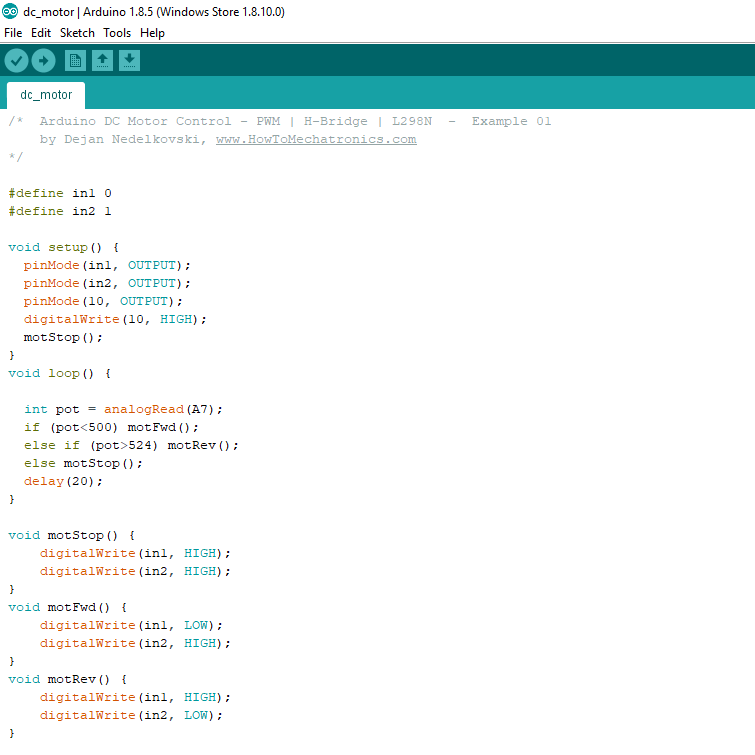This screenshot has height=755, width=755.
Task: Click the 'void motFwd() {' definition line
Action: (x=67, y=607)
